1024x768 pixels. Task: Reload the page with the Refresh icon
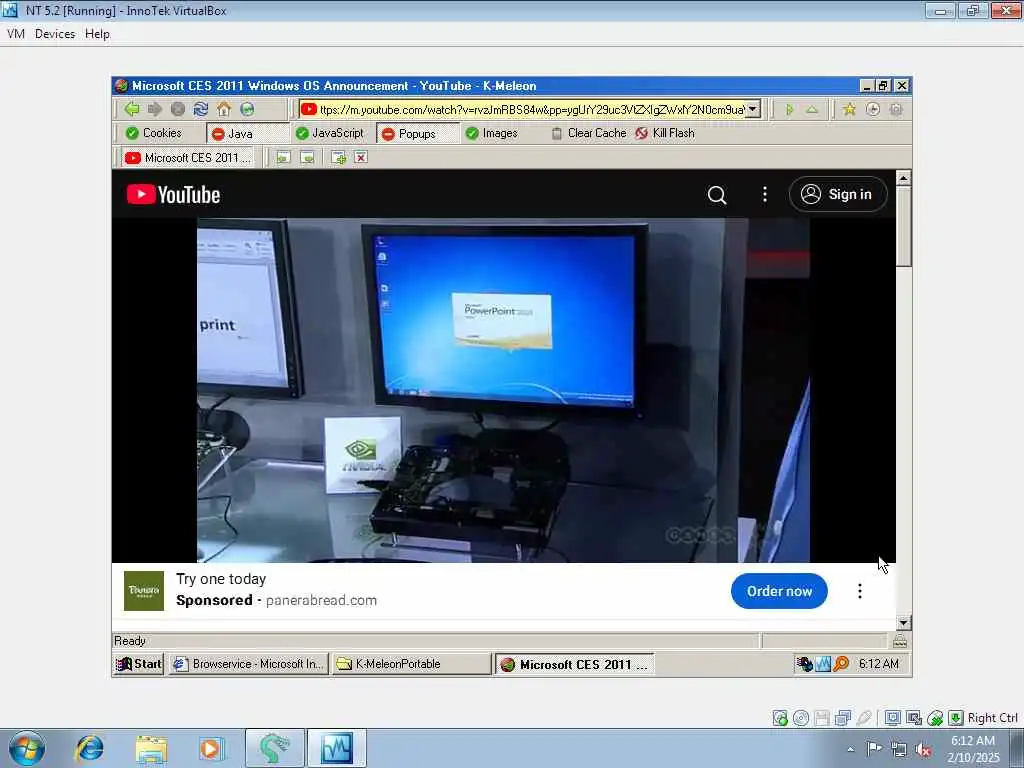pyautogui.click(x=200, y=109)
